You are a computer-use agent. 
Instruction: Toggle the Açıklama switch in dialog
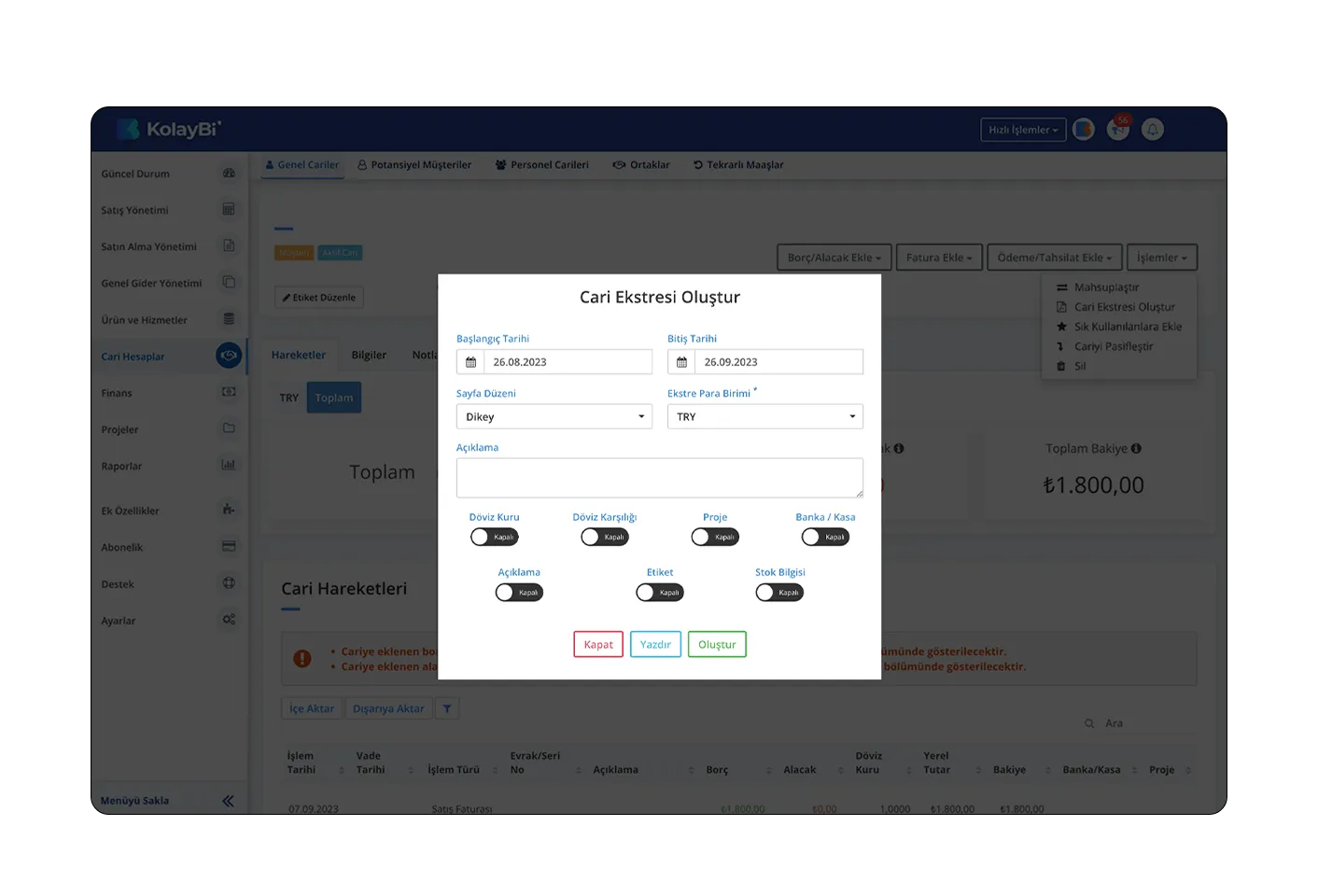519,593
